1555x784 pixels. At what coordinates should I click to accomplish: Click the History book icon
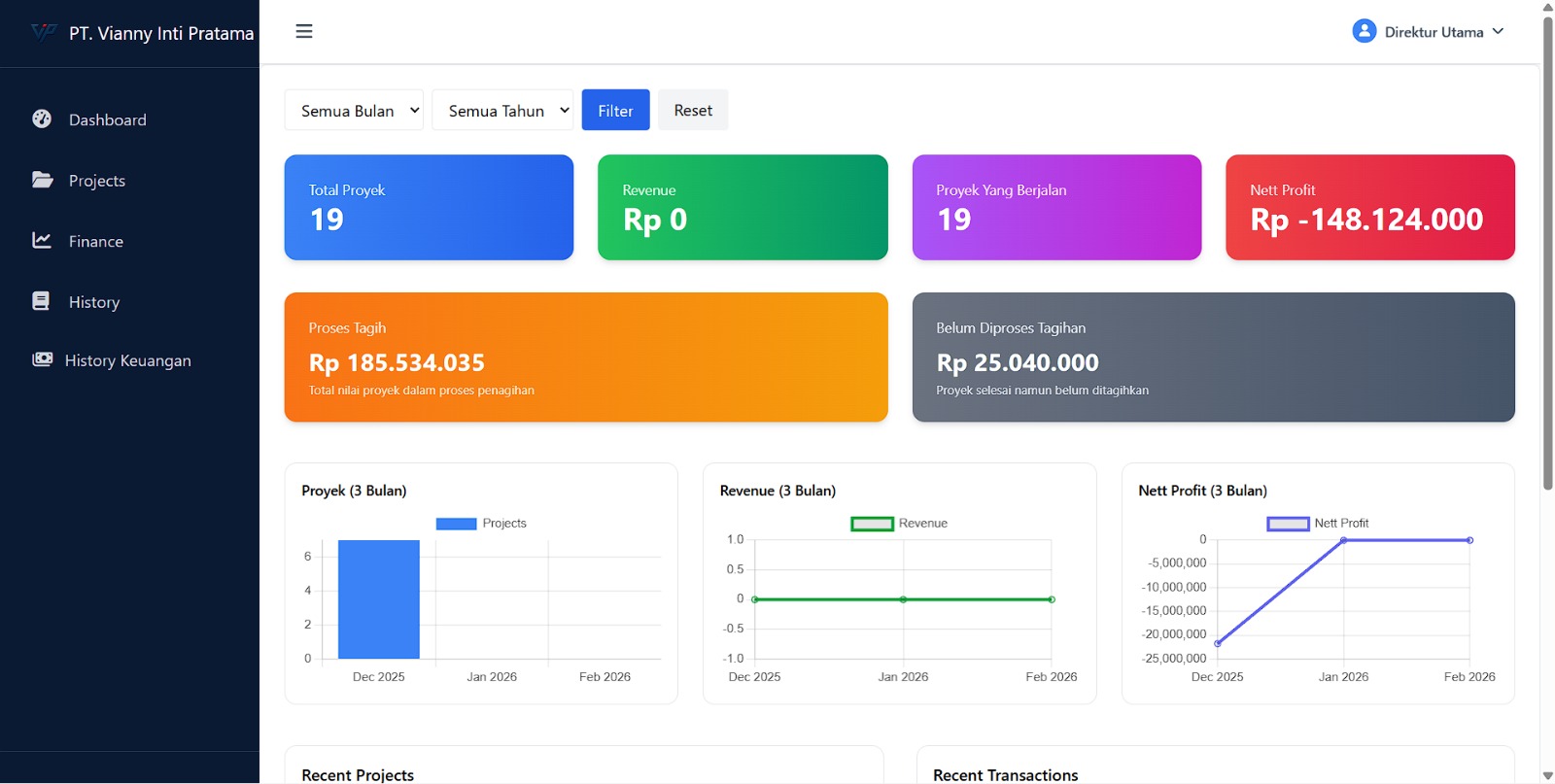tap(41, 301)
